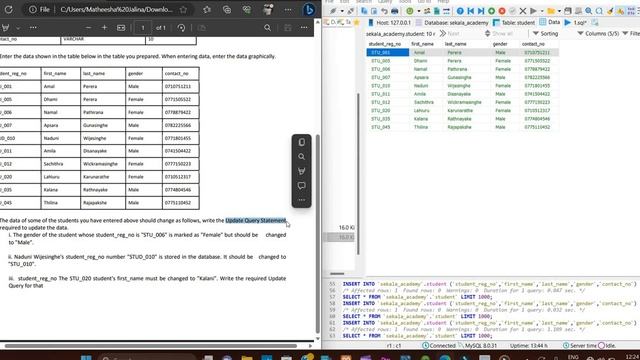This screenshot has height=360, width=640.
Task: Open the run query dropdown arrow
Action: (542, 11)
